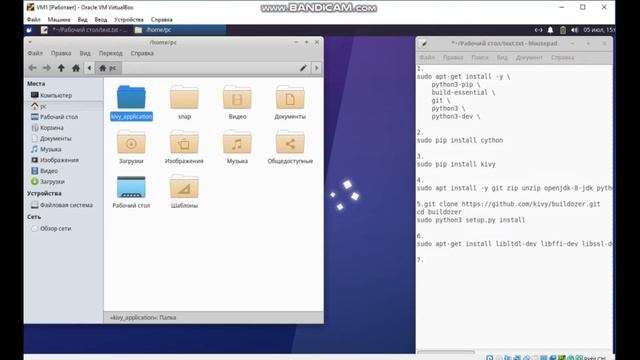The image size is (640, 360).
Task: Click Mousepad horizontal scrollbar
Action: coord(446,352)
